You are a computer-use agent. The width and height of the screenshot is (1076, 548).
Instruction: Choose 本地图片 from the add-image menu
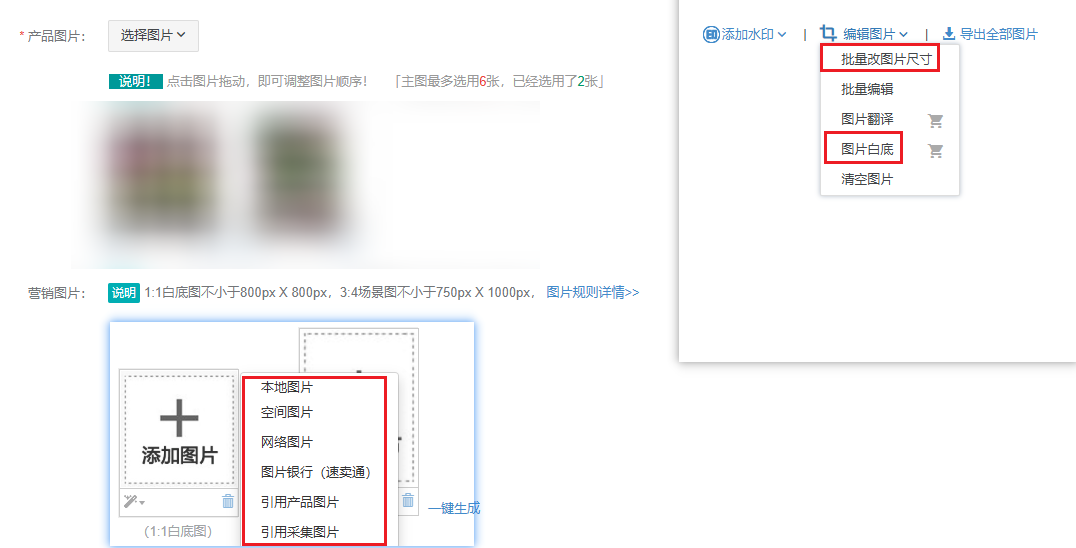(x=286, y=387)
